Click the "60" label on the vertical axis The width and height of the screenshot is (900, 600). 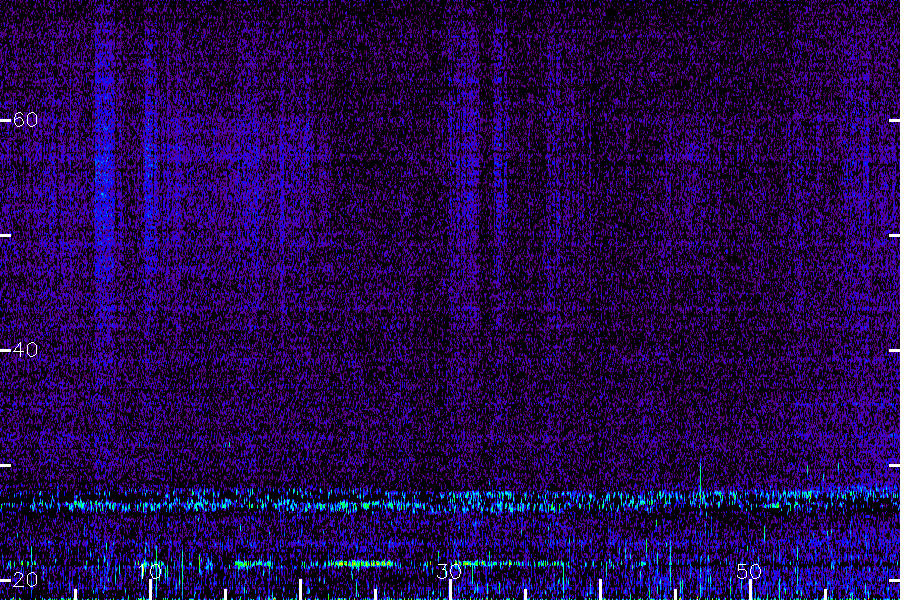pyautogui.click(x=25, y=120)
